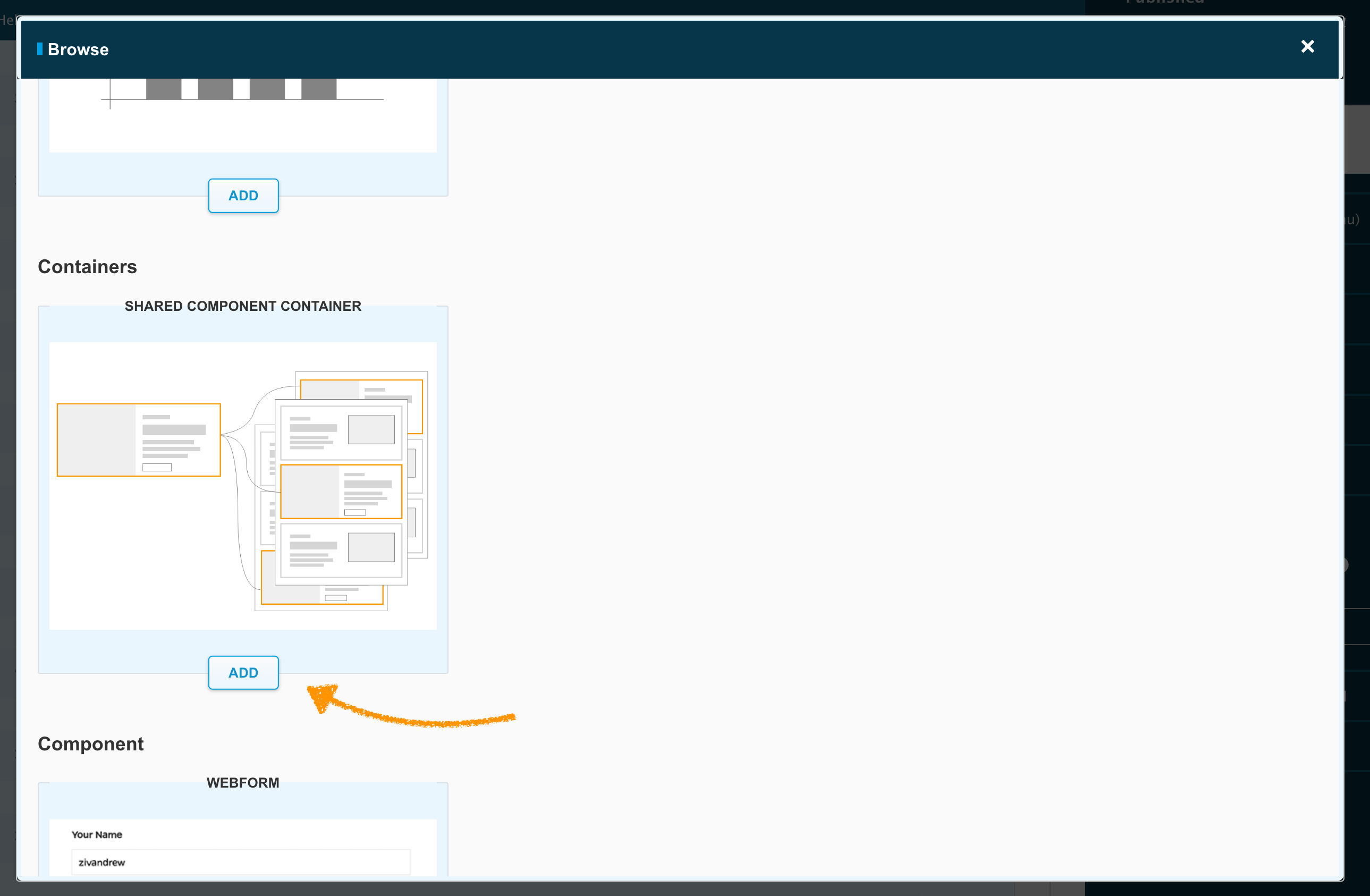Image resolution: width=1370 pixels, height=896 pixels.
Task: Select the Shared Component Container preview image
Action: tap(243, 486)
